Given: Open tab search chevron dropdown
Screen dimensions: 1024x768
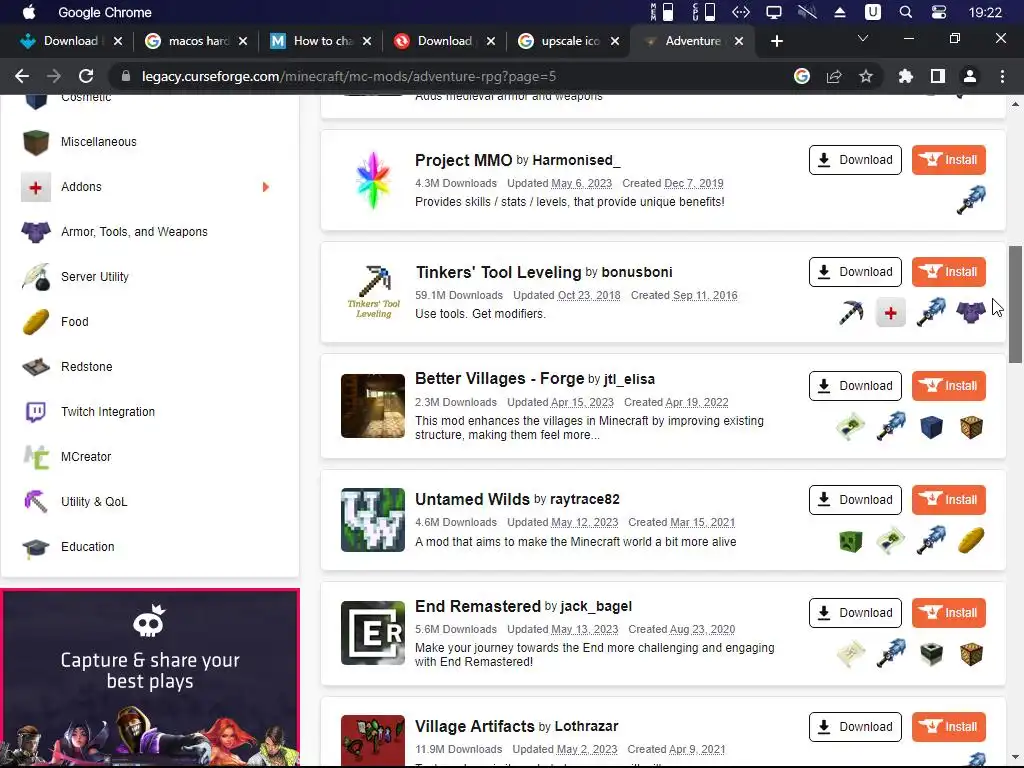Looking at the screenshot, I should (863, 39).
